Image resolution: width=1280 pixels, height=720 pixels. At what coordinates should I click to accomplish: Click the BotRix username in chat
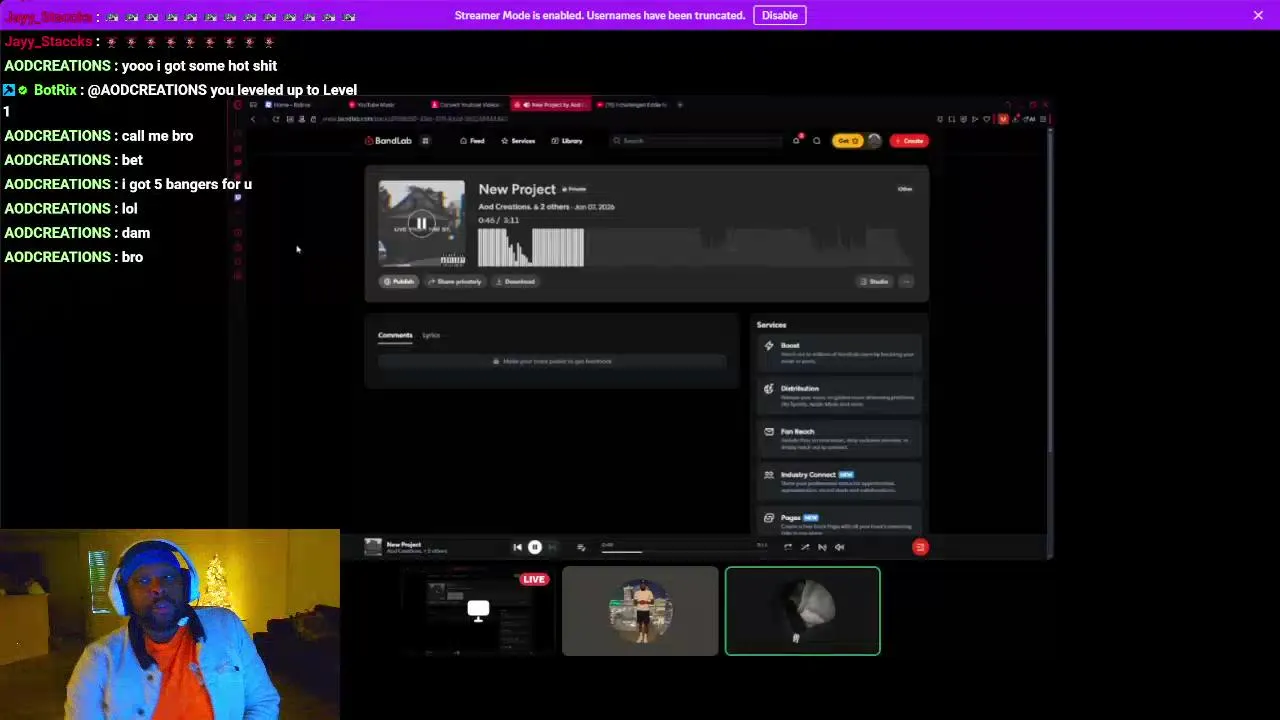pyautogui.click(x=55, y=90)
